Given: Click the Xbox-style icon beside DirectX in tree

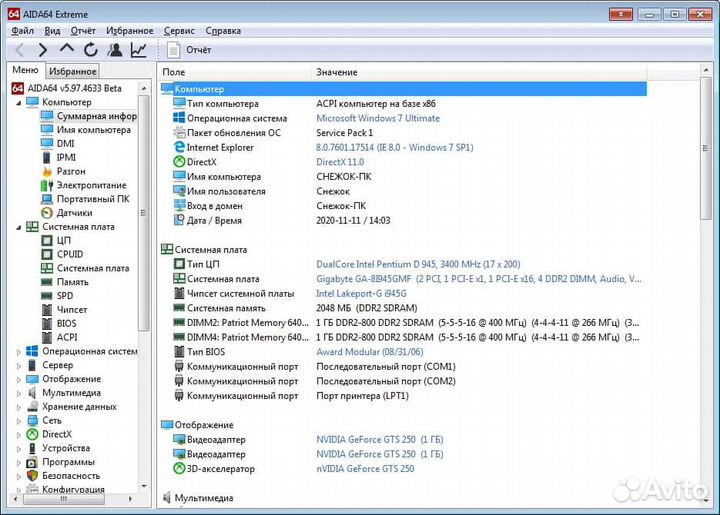Looking at the screenshot, I should pos(32,434).
